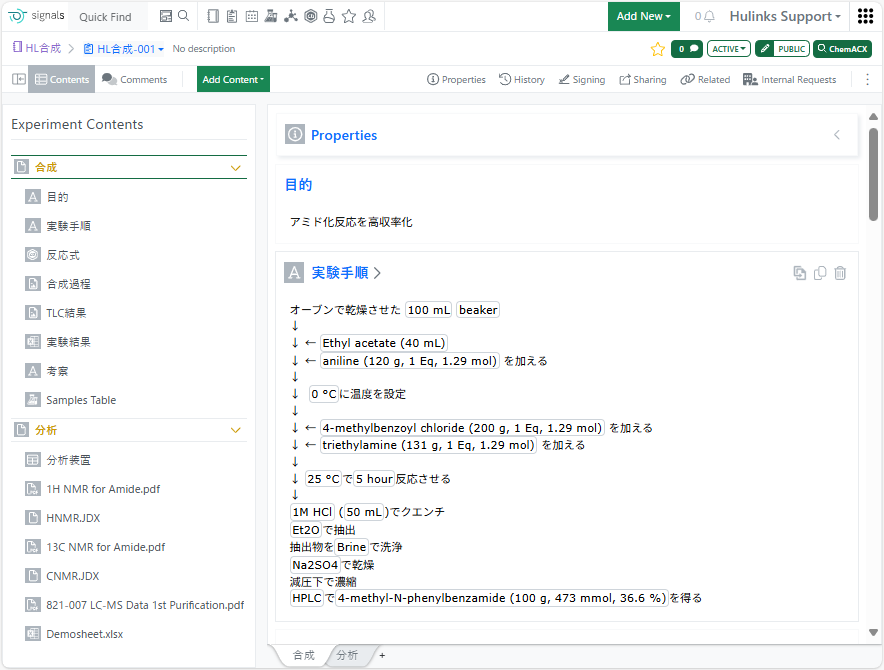Toggle the PUBLIC edit status badge
This screenshot has width=884, height=670.
(x=781, y=49)
